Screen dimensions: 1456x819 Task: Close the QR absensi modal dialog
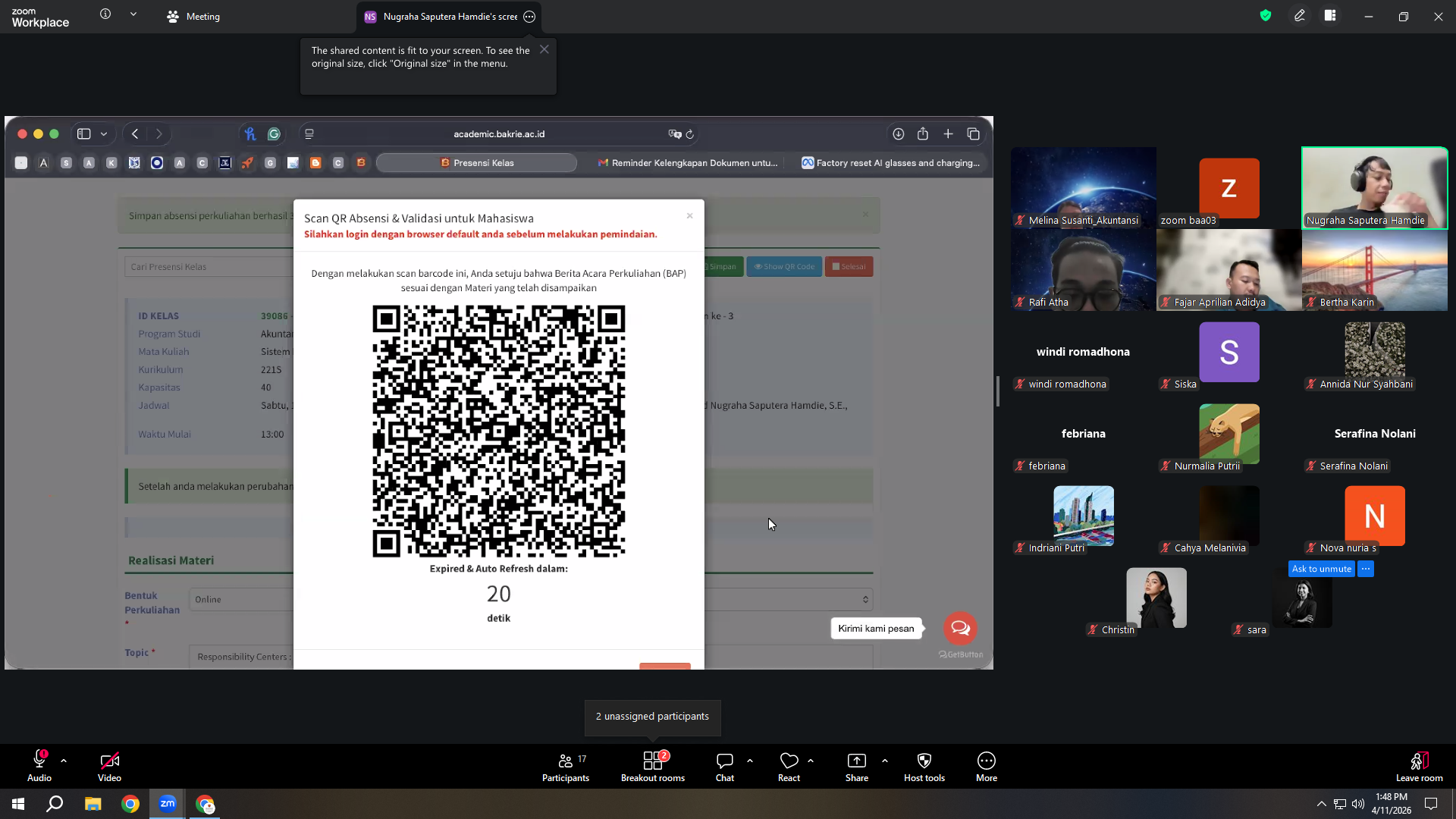point(689,216)
